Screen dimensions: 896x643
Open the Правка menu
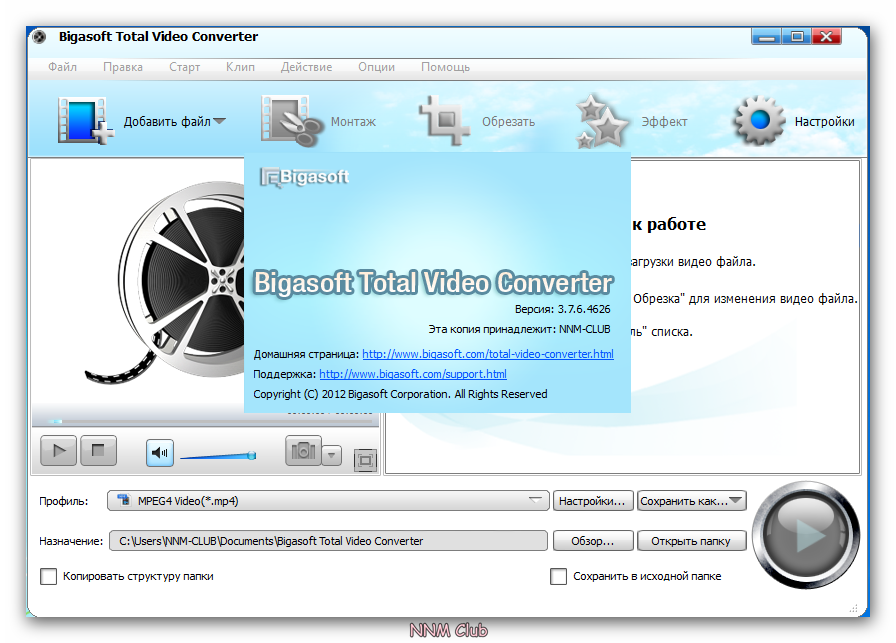point(123,67)
